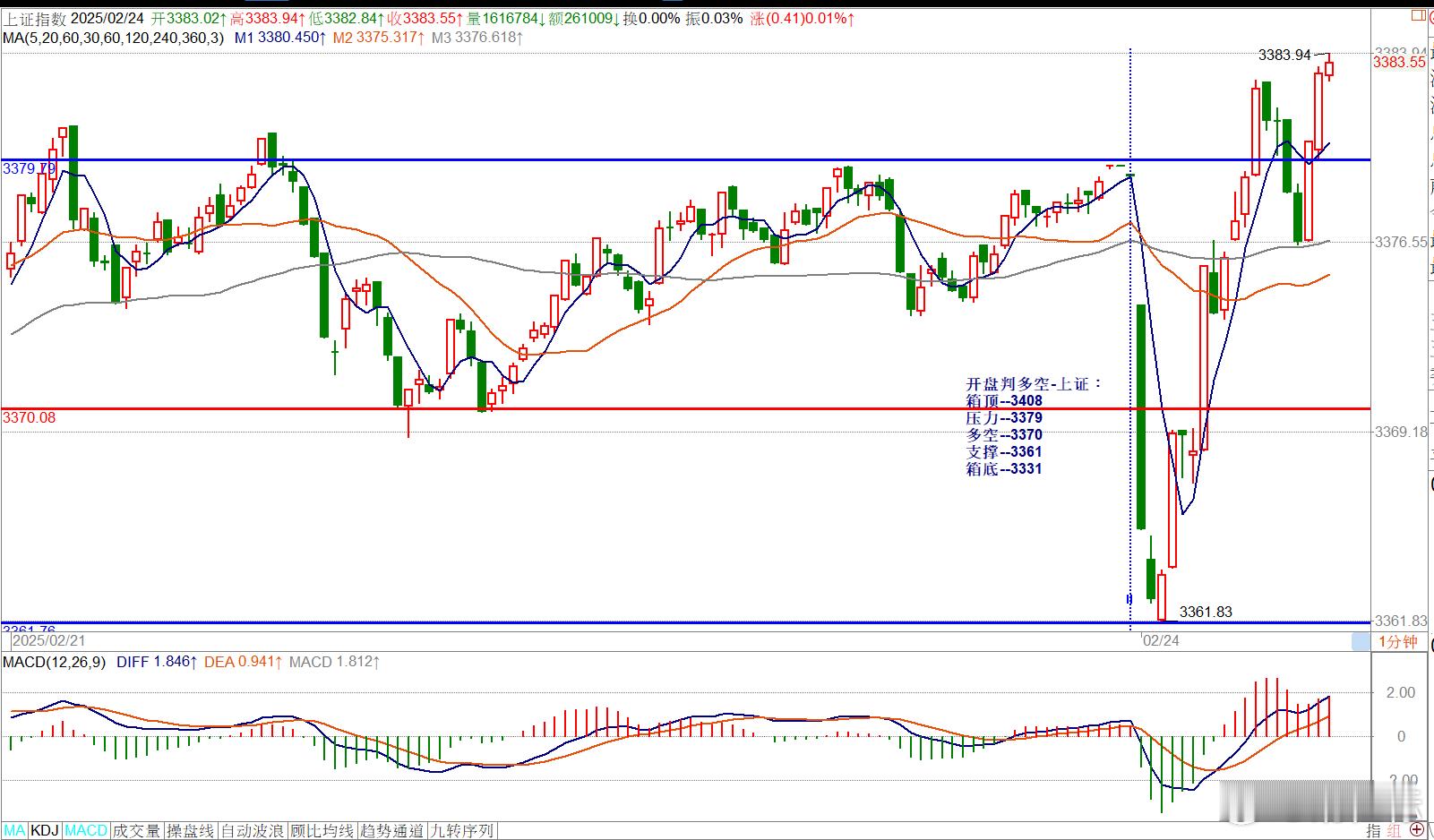Click the open value 开3383.02
Viewport: 1434px width, 840px height.
point(186,18)
